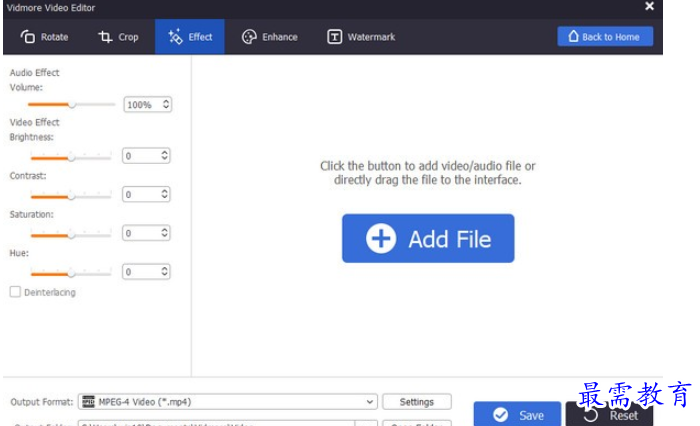Click the Saturation stepper arrows
This screenshot has width=700, height=426.
[165, 233]
